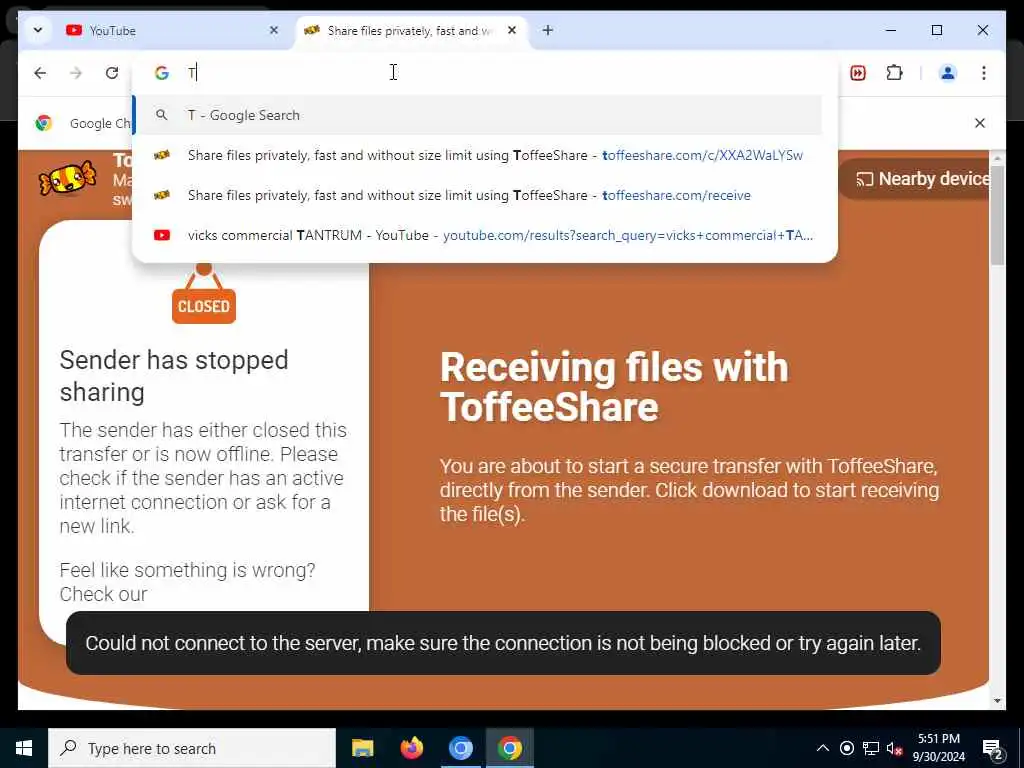Choose the 'T - Google Search' suggestion
The width and height of the screenshot is (1024, 768).
click(x=477, y=115)
